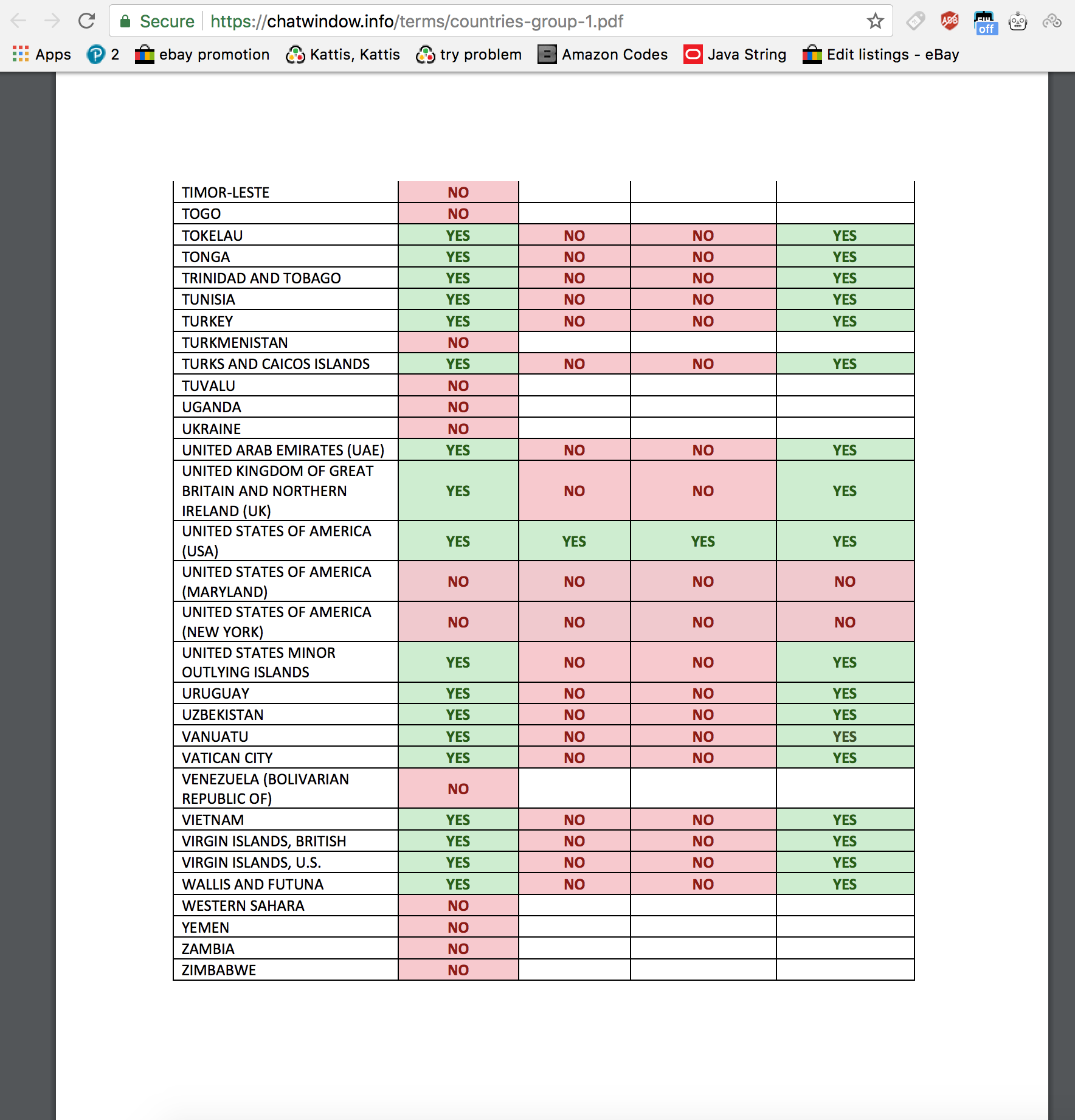Click the 'UGANDA' country cell
Screen dimensions: 1075x1120
point(286,407)
